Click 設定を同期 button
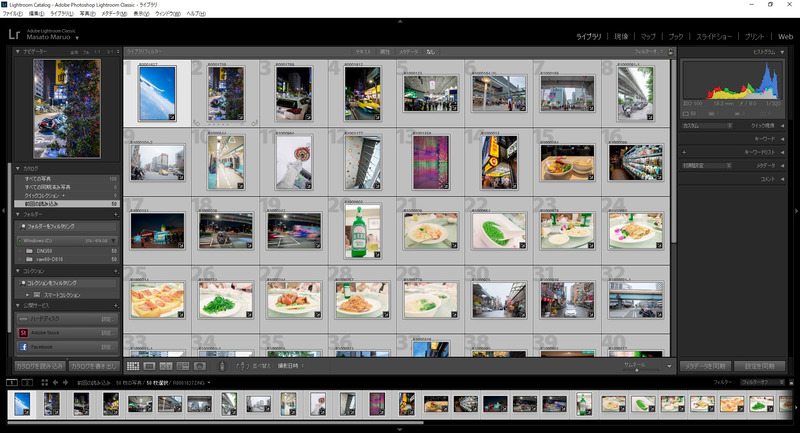800x433 pixels. [x=759, y=366]
